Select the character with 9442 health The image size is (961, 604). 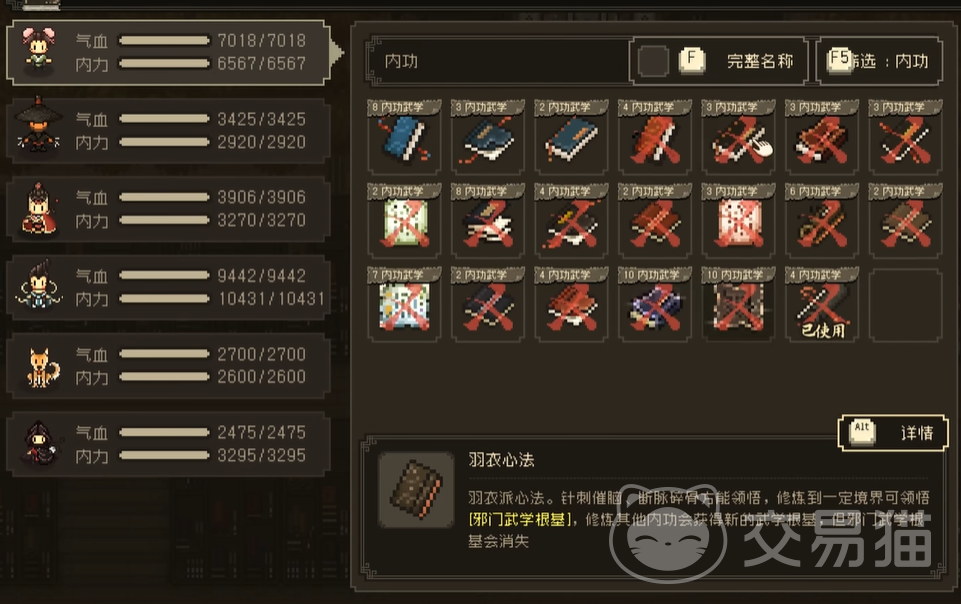[169, 287]
